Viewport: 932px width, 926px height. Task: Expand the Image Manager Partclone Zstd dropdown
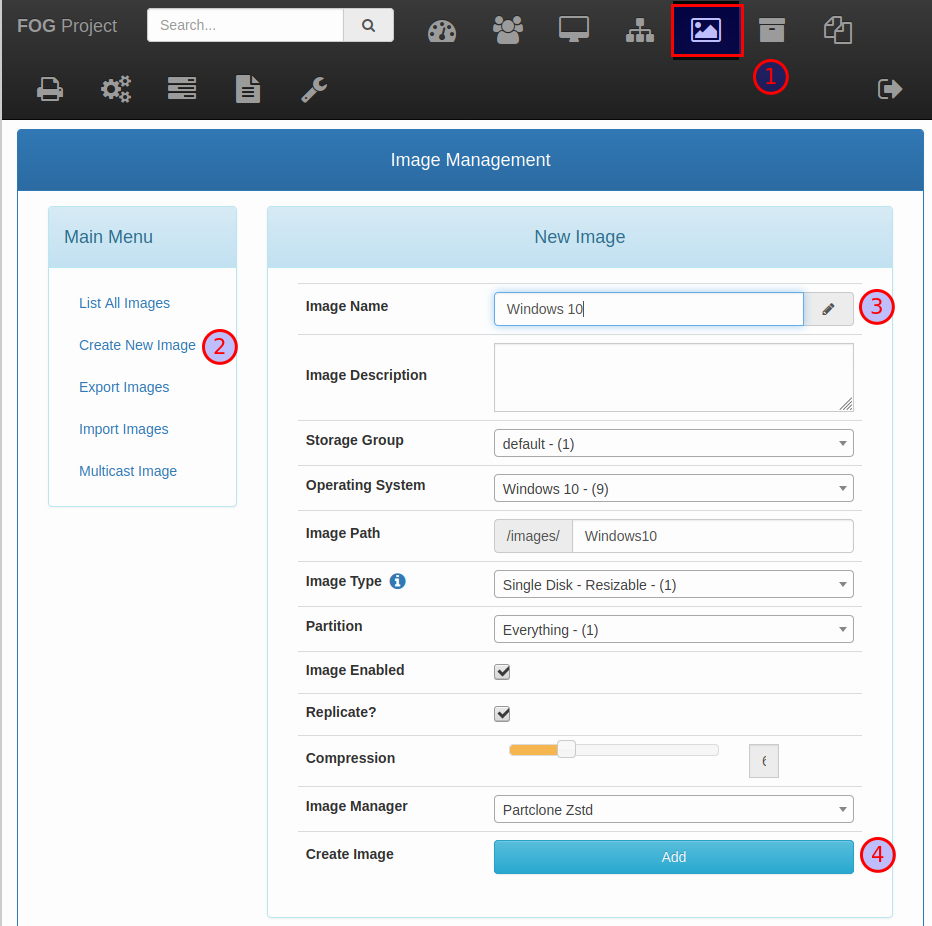673,809
